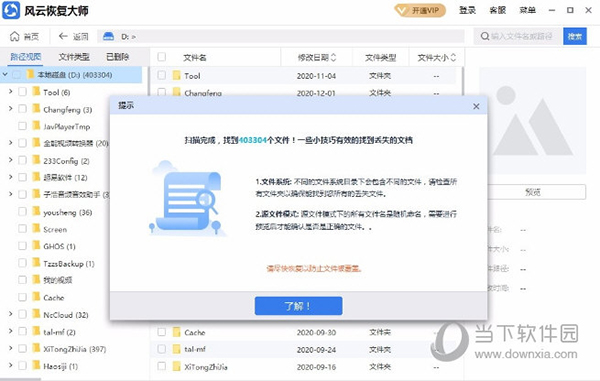Click the JavPlayerTmp folder icon in tree
Screen dimensions: 600x381
pyautogui.click(x=36, y=126)
